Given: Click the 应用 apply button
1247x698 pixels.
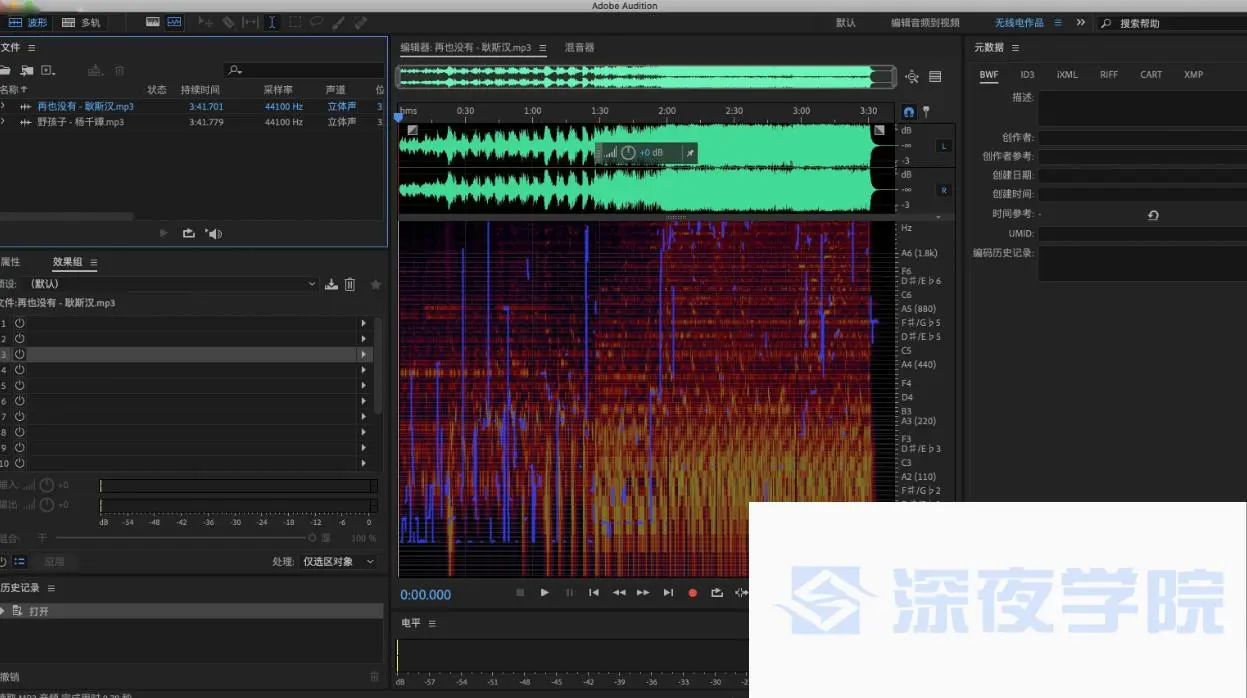Looking at the screenshot, I should pyautogui.click(x=55, y=561).
